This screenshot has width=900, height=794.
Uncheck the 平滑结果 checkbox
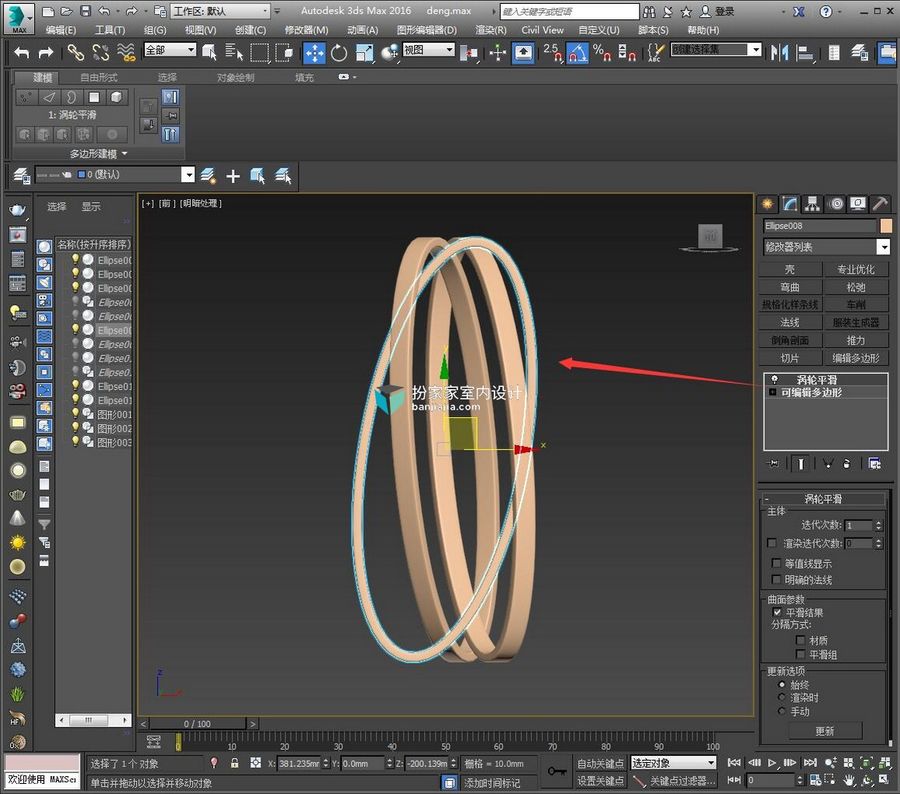click(x=777, y=612)
